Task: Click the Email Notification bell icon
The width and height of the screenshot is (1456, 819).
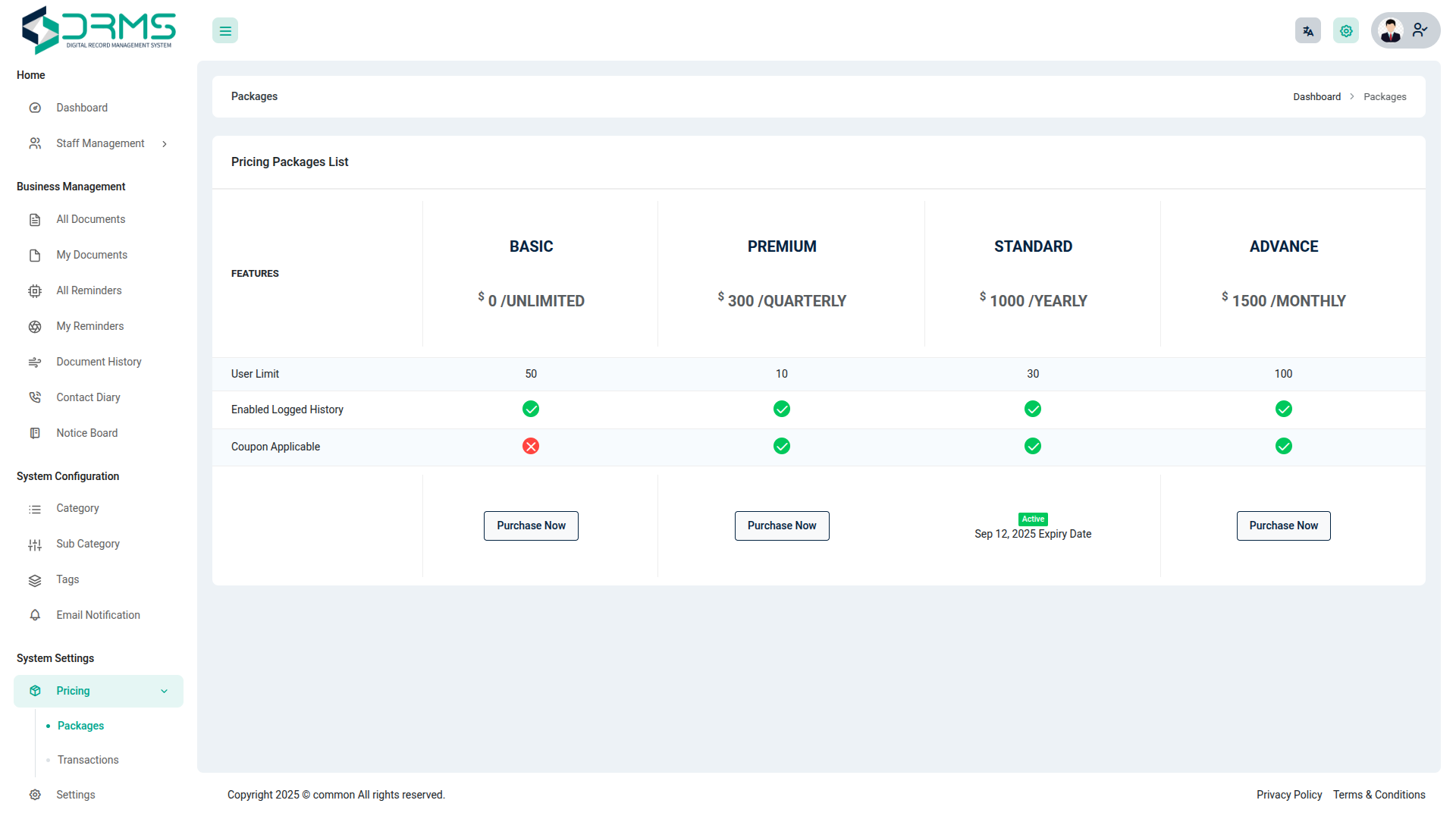Action: coord(35,615)
